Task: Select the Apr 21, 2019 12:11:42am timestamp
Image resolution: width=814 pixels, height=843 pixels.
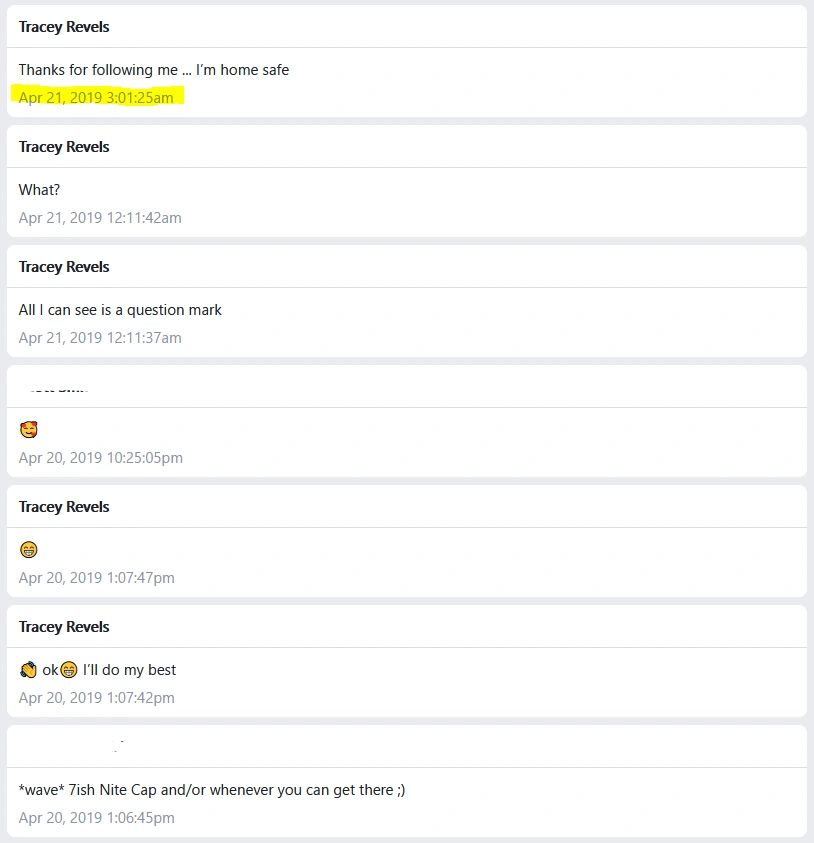Action: (x=100, y=218)
